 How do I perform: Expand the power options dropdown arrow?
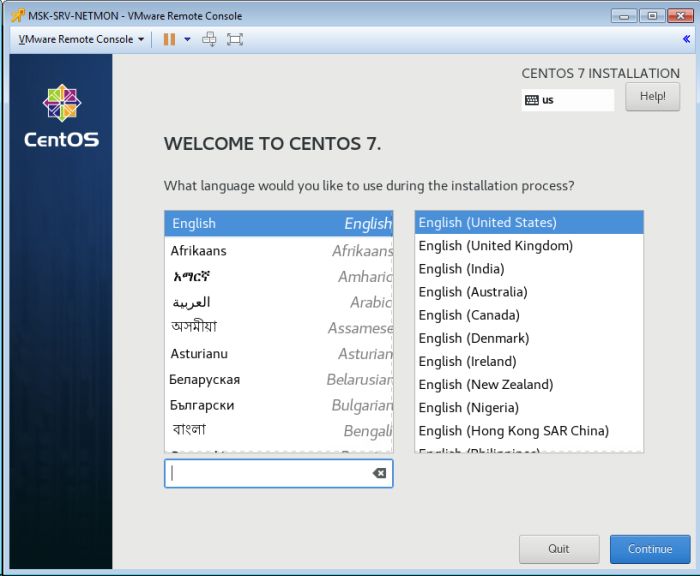tap(188, 39)
